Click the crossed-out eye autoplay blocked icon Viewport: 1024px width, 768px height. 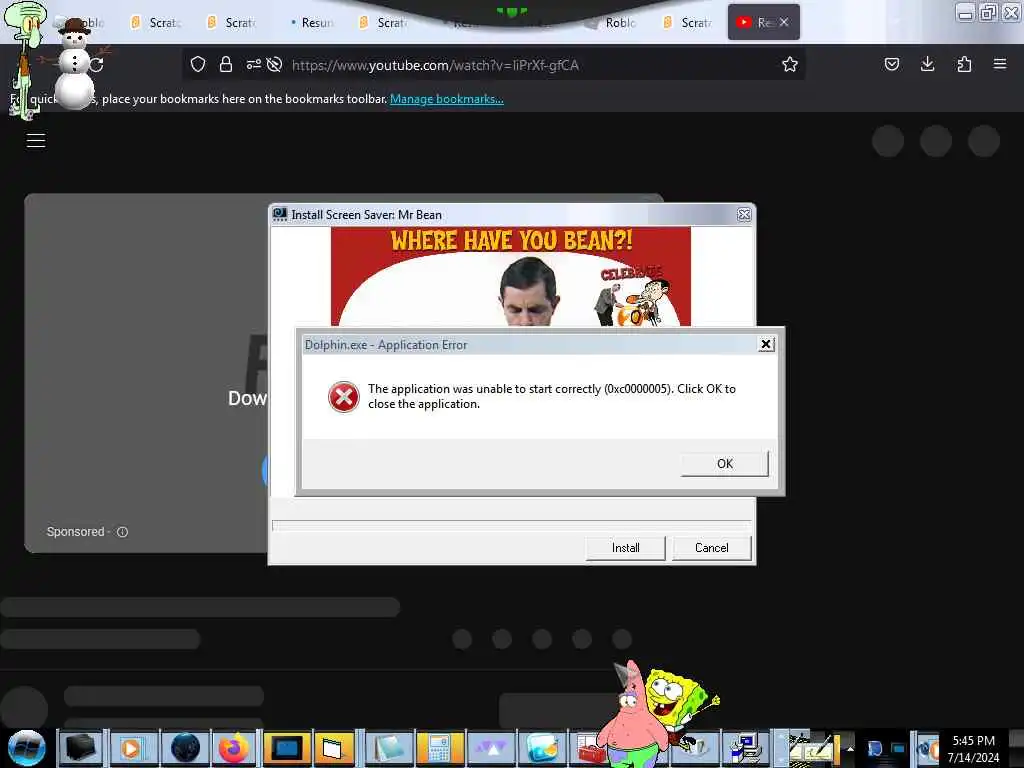click(274, 64)
